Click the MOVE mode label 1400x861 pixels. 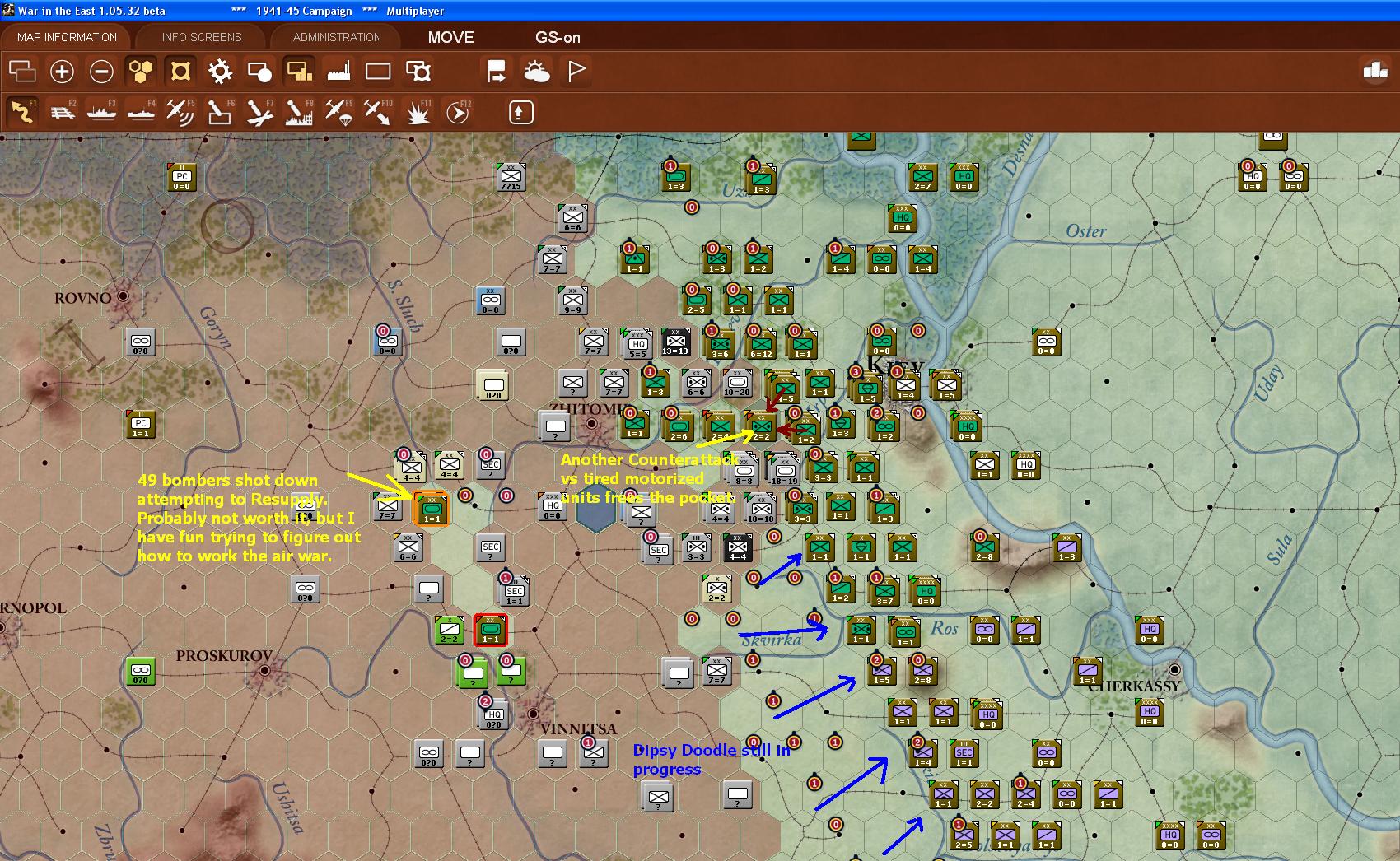tap(450, 37)
